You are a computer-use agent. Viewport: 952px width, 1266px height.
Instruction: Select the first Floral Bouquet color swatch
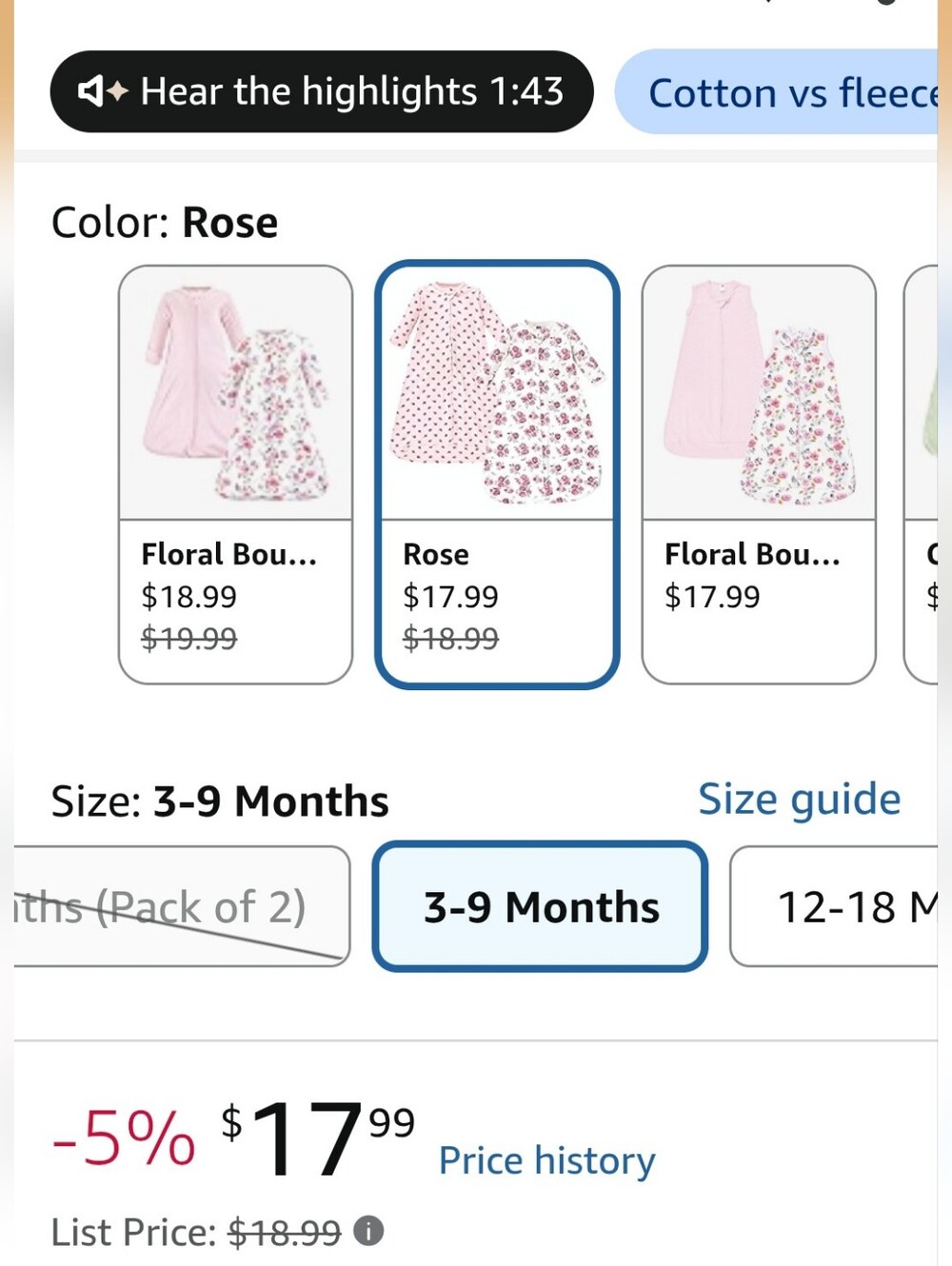tap(235, 474)
